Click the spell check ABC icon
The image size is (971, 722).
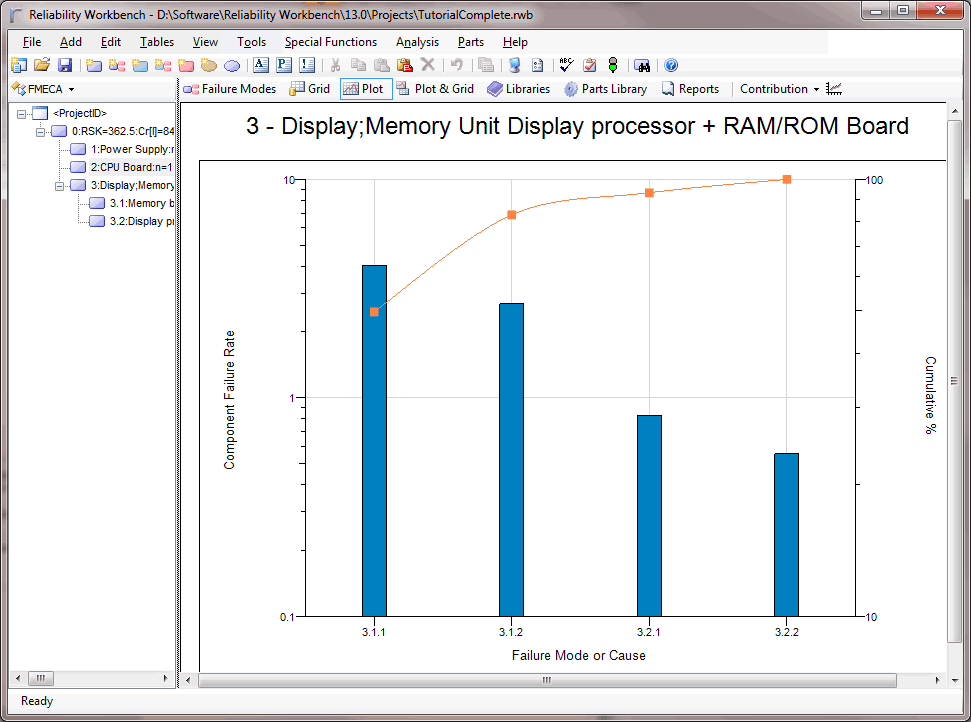566,65
